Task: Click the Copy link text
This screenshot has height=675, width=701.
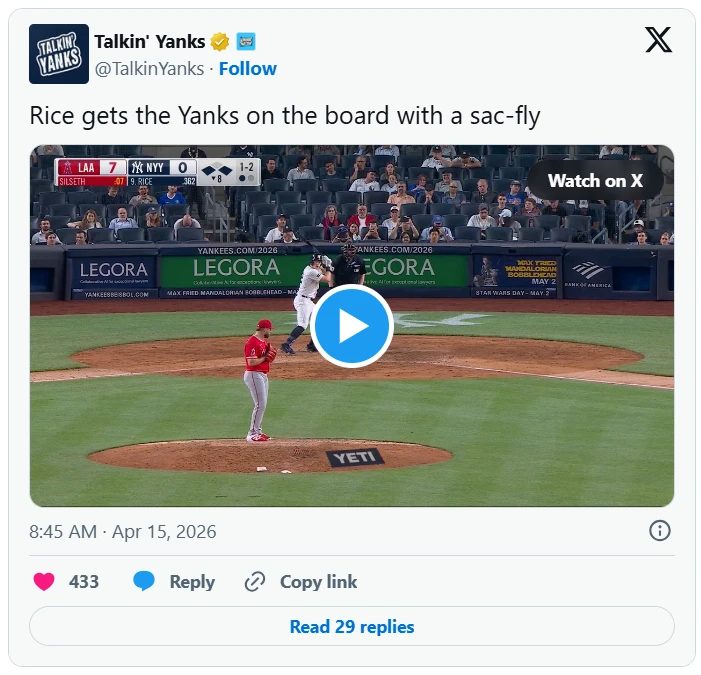Action: point(318,582)
